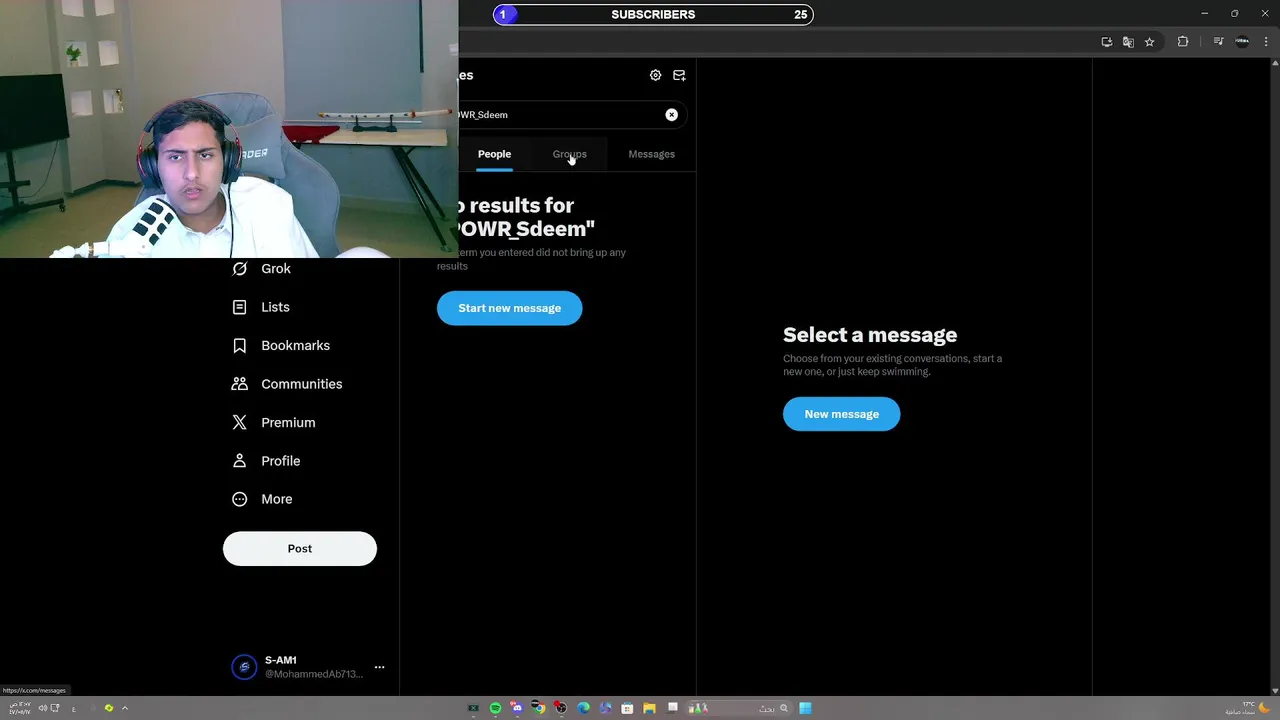Switch to the Messages tab
This screenshot has height=720, width=1280.
651,154
